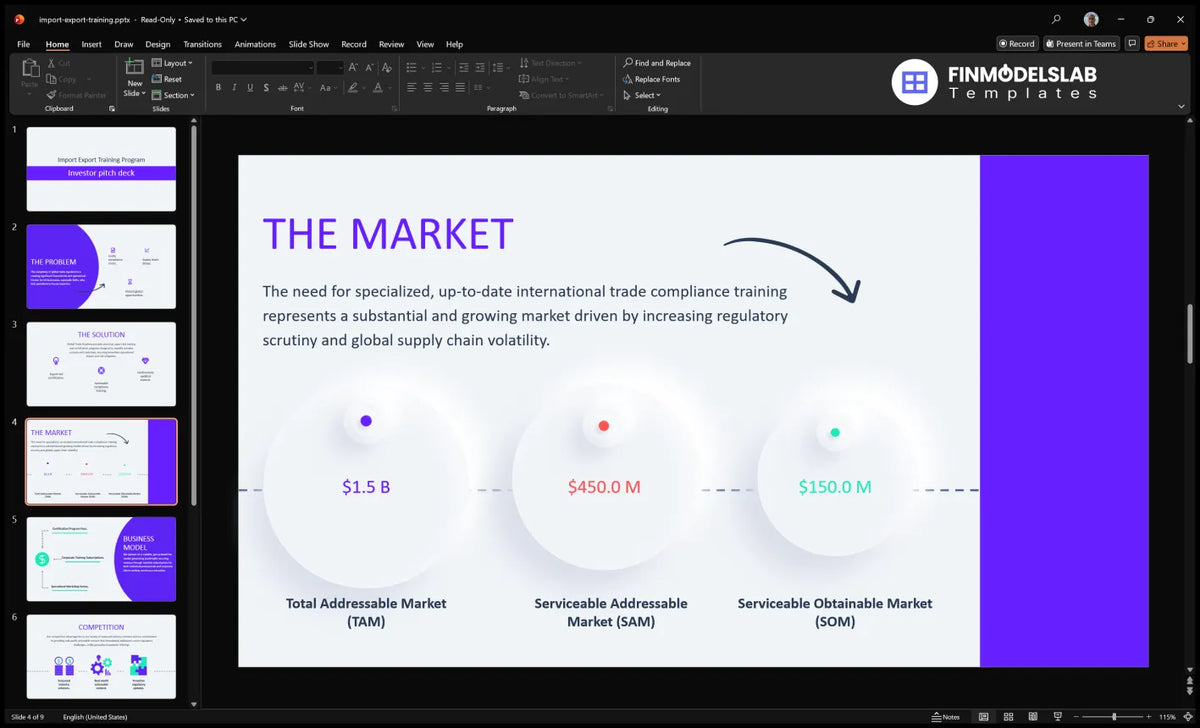Select slide 6 Competition thumbnail
1200x728 pixels.
[x=101, y=656]
